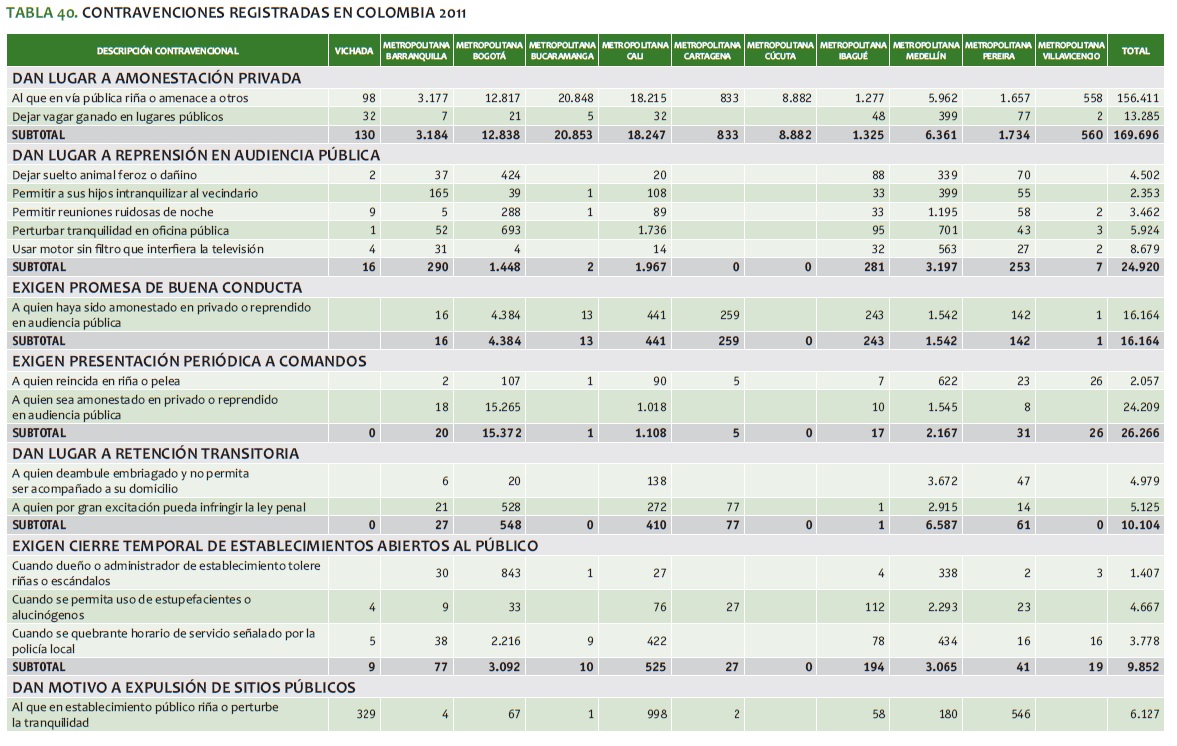
Task: Click the 'Dan lugar a retención transitoria' heading
Action: point(155,453)
